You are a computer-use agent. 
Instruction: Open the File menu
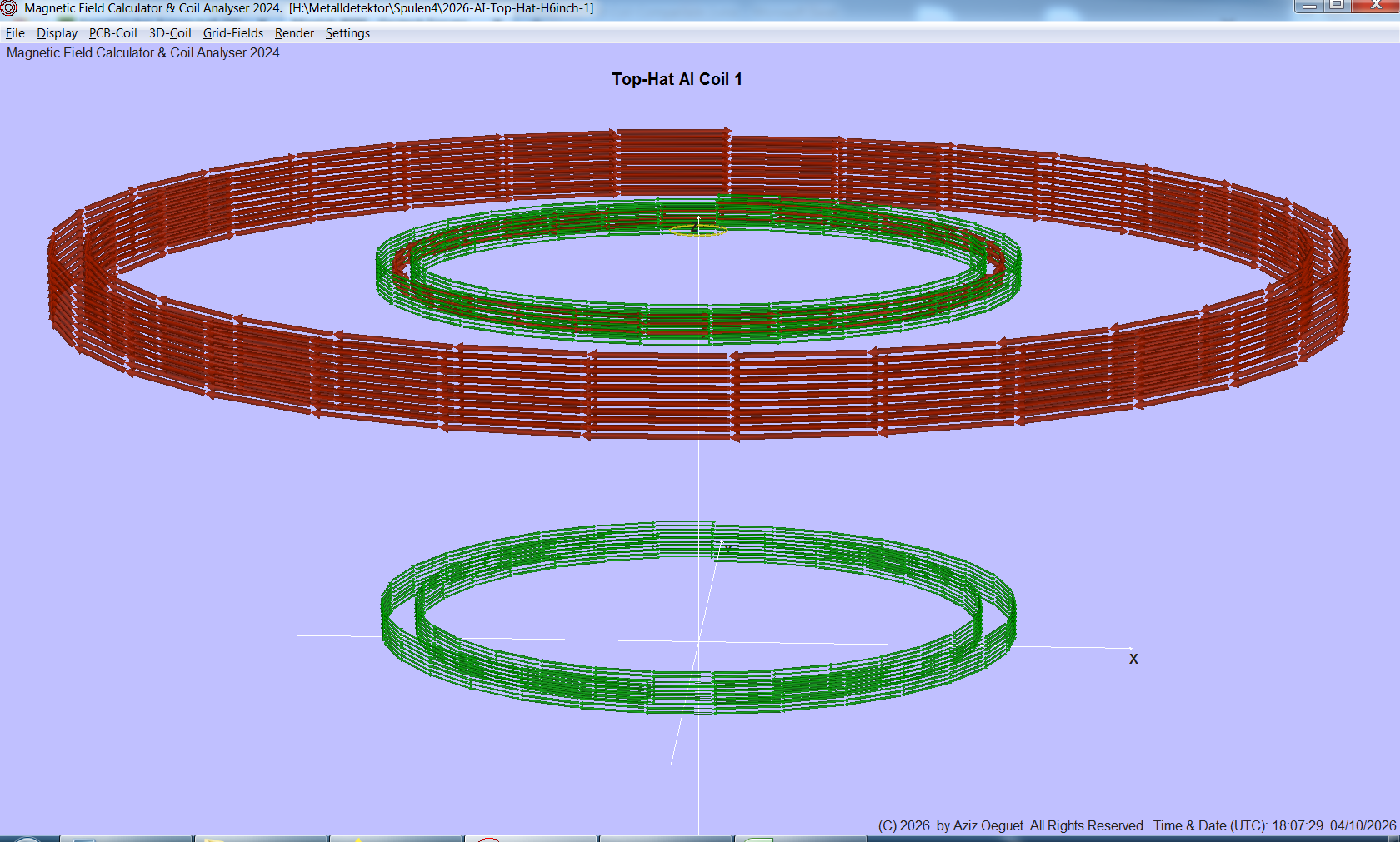[14, 33]
